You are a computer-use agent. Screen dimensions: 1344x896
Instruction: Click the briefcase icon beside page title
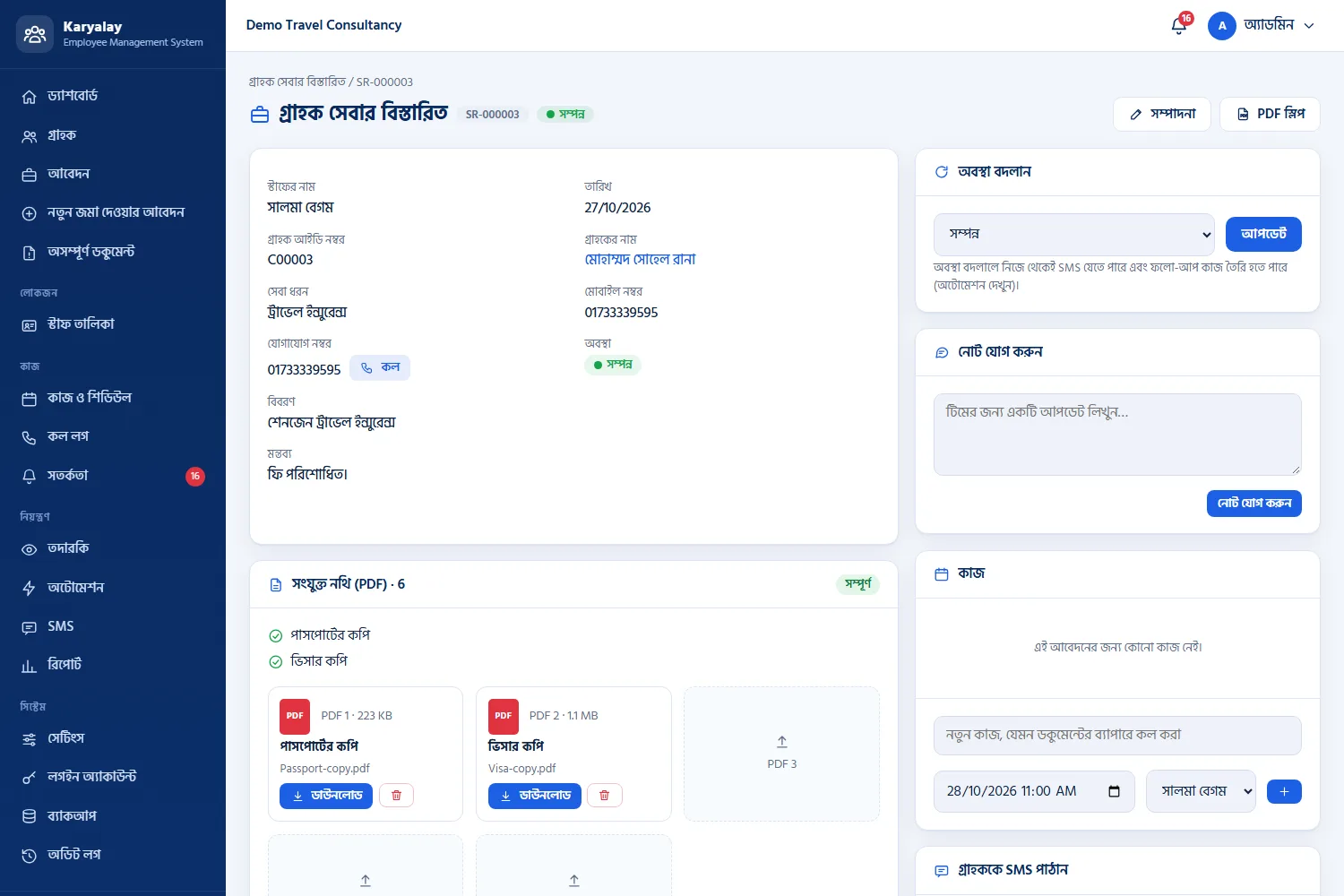[x=260, y=115]
